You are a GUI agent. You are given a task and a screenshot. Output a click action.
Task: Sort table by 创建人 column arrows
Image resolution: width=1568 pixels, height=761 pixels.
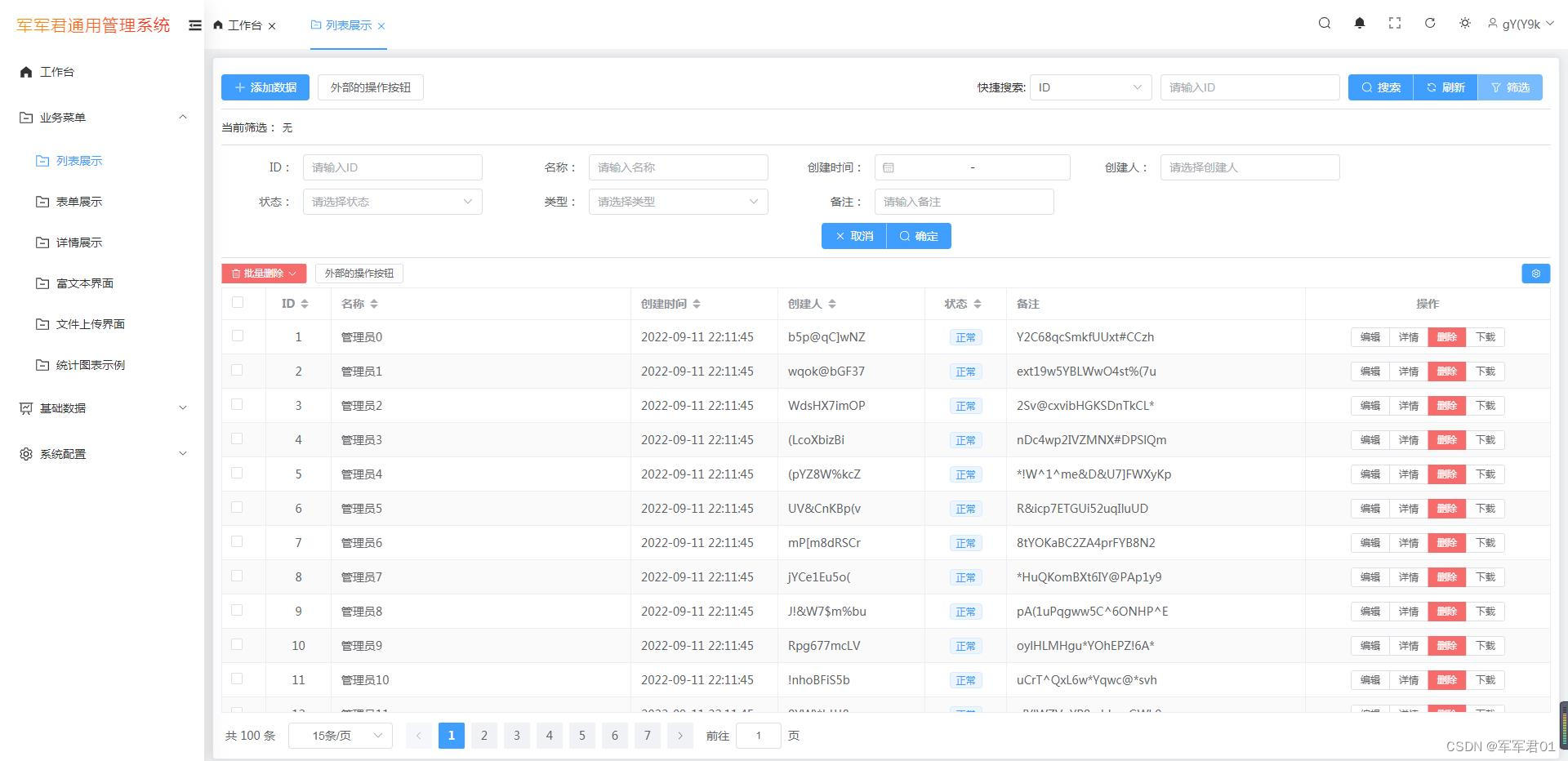pyautogui.click(x=832, y=304)
